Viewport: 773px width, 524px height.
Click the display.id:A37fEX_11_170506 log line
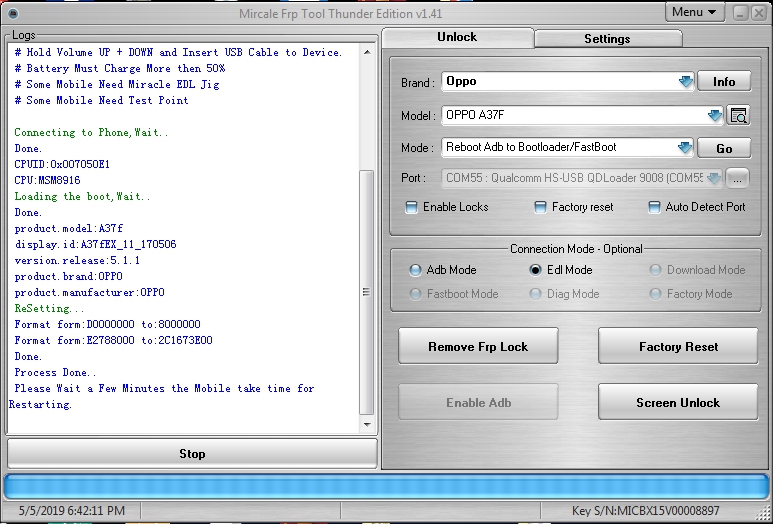(95, 245)
